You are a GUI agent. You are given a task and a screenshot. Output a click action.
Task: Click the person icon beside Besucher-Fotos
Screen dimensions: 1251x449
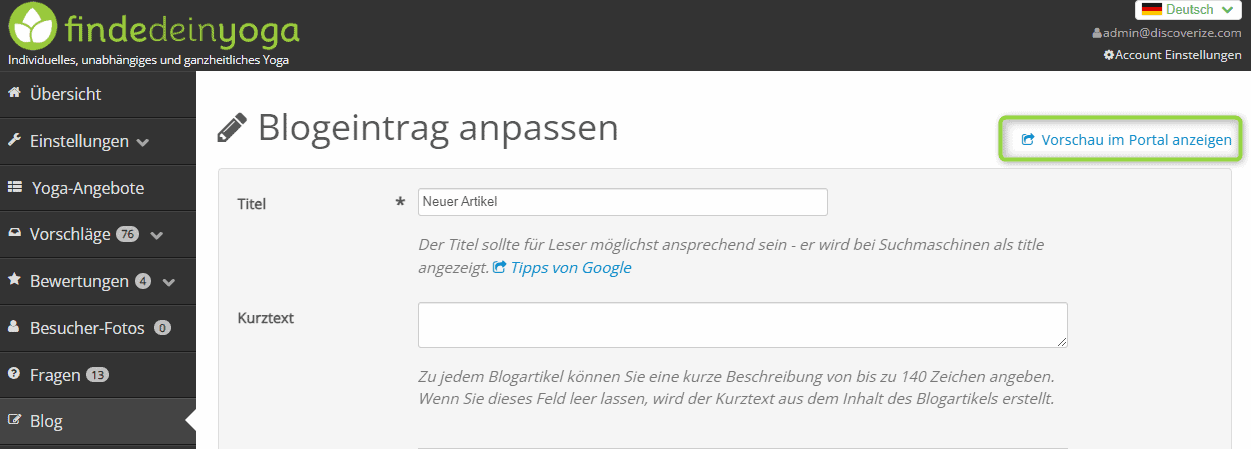(x=14, y=327)
